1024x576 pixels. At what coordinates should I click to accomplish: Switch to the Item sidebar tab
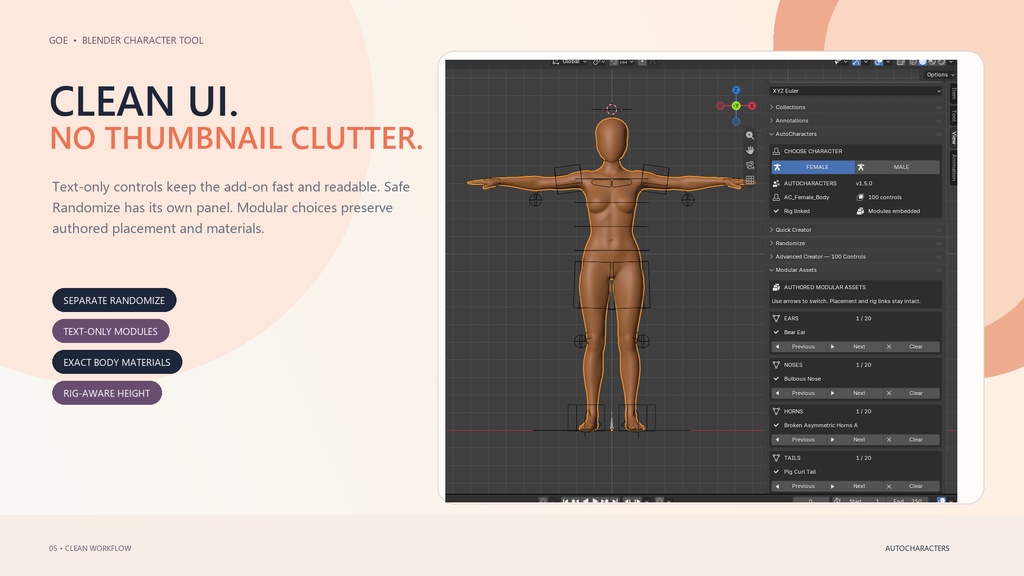click(953, 93)
